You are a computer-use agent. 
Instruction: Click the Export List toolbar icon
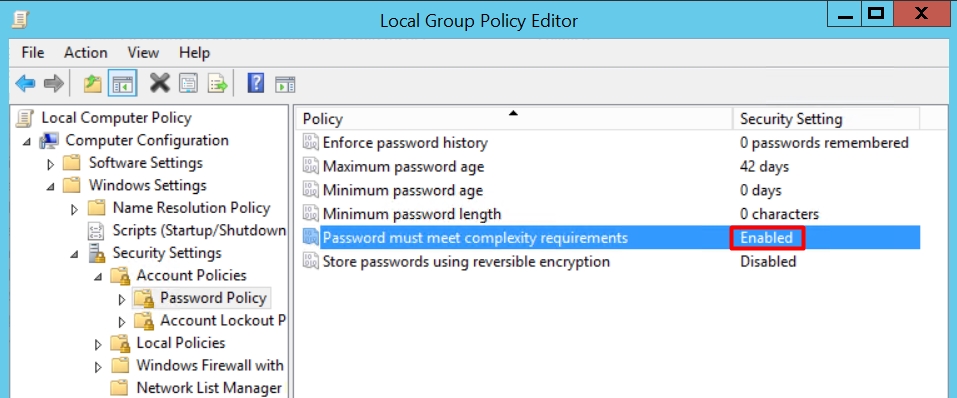pos(217,84)
